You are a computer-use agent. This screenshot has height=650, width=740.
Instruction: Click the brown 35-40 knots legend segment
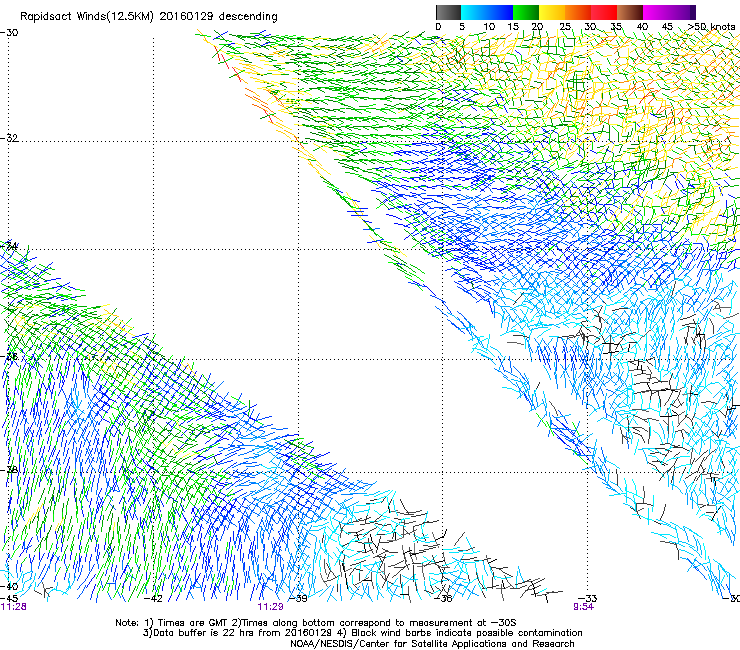point(630,12)
